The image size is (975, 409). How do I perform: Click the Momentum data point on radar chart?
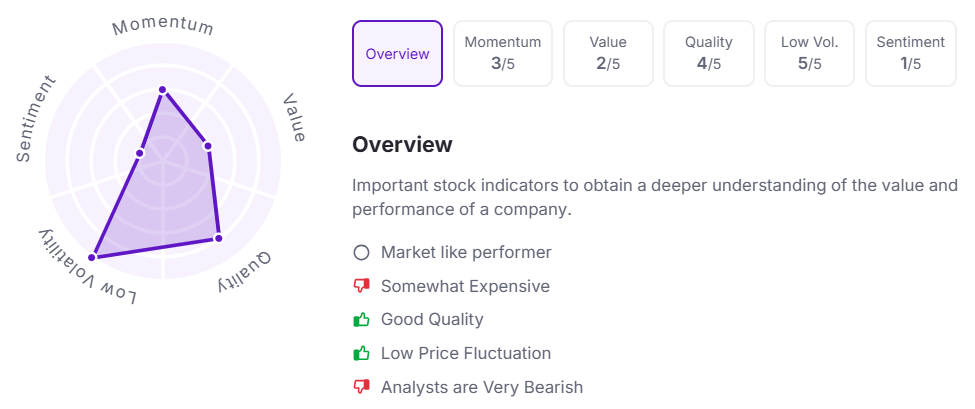[x=163, y=90]
